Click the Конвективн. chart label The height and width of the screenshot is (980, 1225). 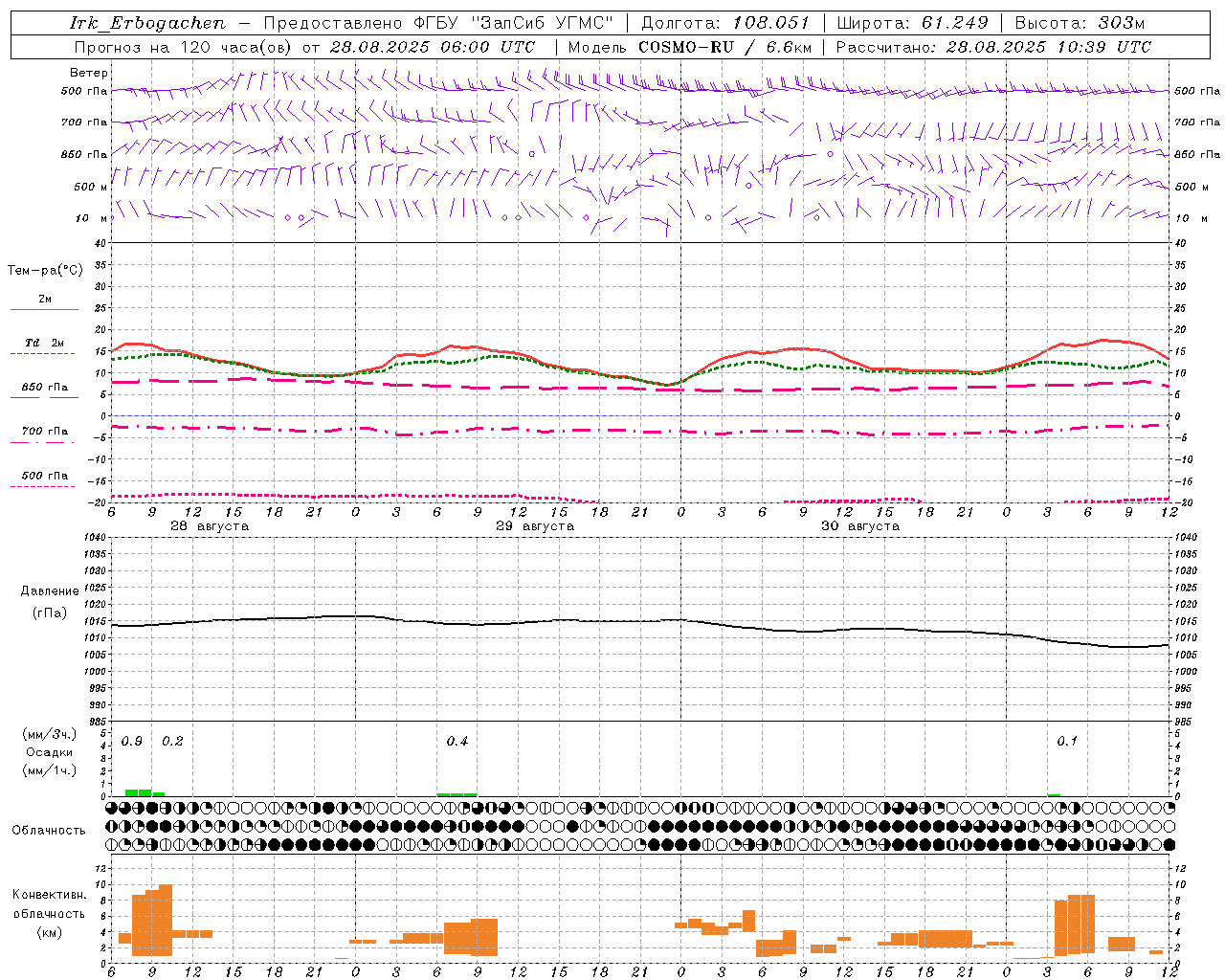pyautogui.click(x=50, y=895)
